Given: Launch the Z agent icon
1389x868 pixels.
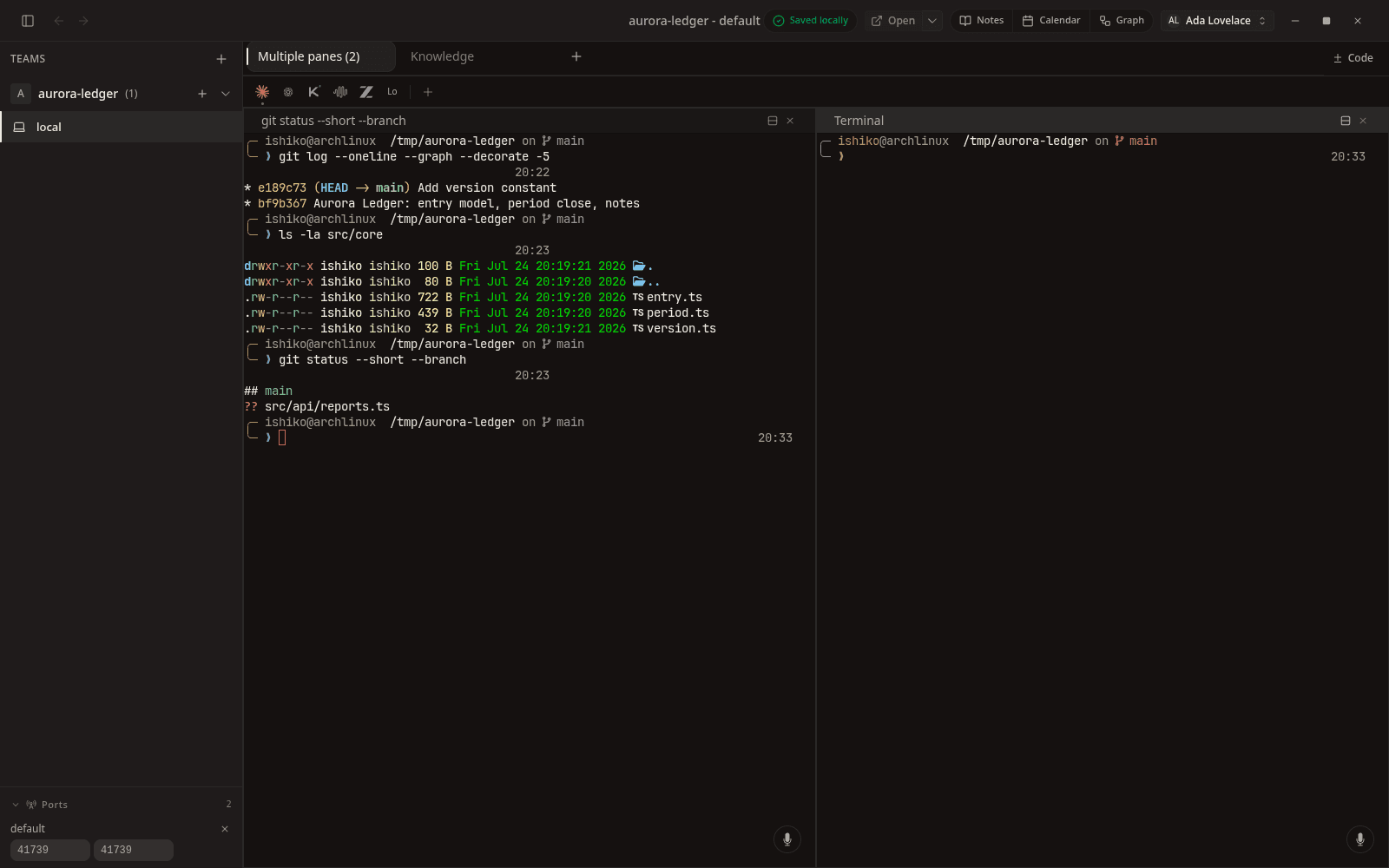Looking at the screenshot, I should [366, 92].
